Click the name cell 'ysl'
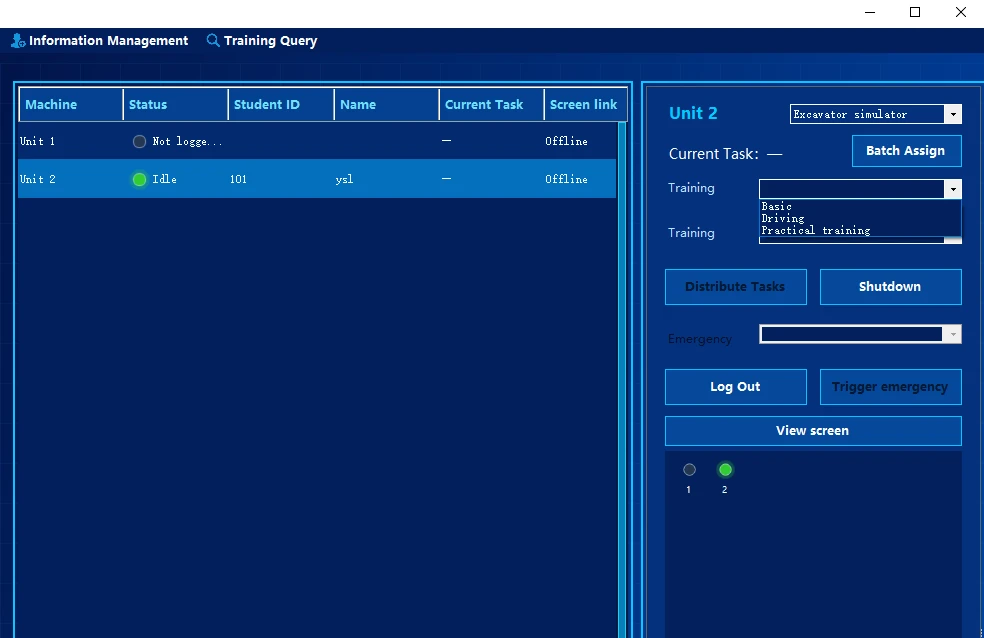The width and height of the screenshot is (984, 638). [x=344, y=179]
